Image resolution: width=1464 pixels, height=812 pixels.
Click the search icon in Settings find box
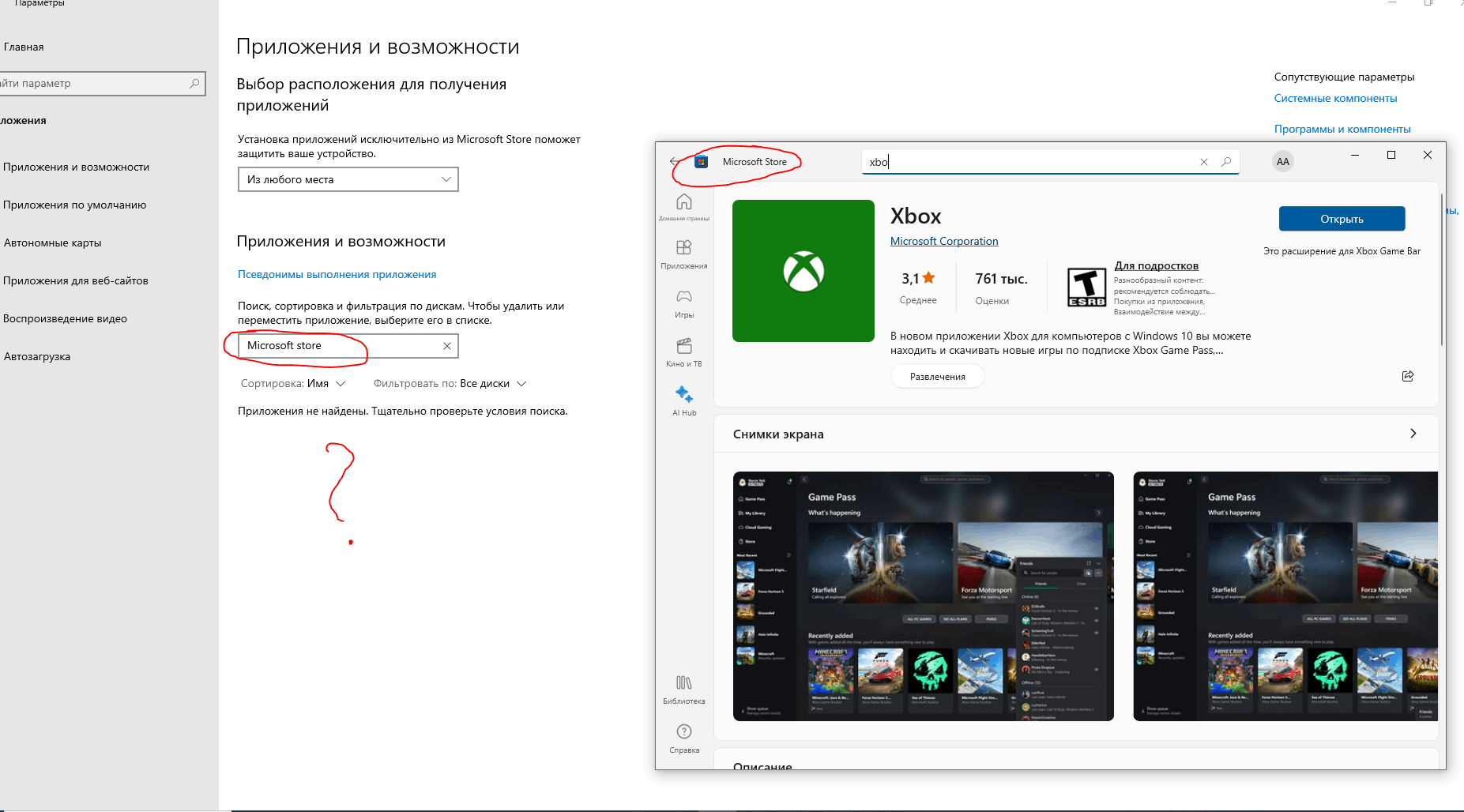(x=194, y=83)
